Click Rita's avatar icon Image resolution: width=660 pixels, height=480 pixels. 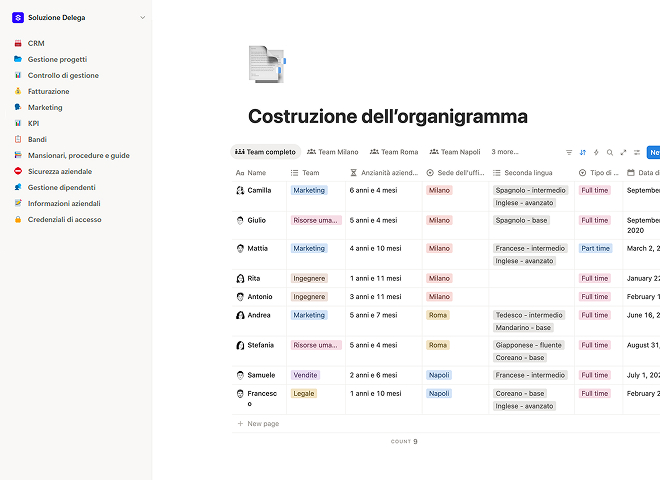(240, 278)
